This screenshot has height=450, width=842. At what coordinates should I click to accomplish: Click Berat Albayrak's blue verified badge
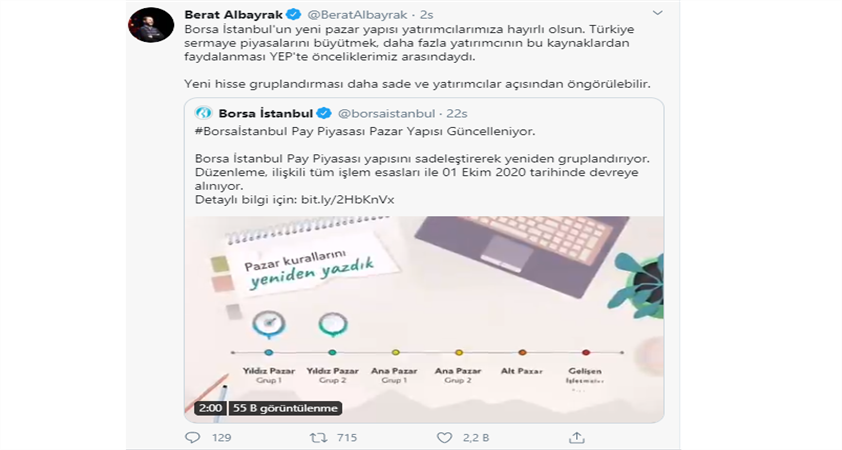point(294,14)
